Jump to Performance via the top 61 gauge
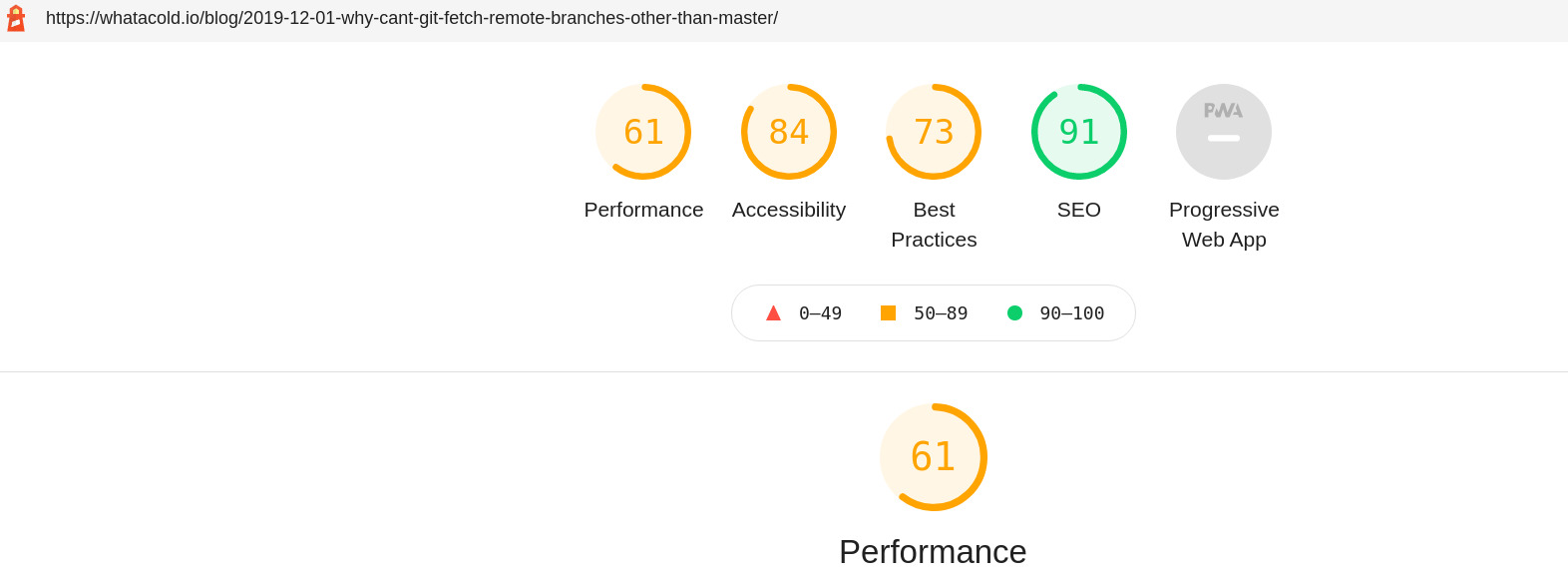Viewport: 1568px width, 584px height. [643, 132]
